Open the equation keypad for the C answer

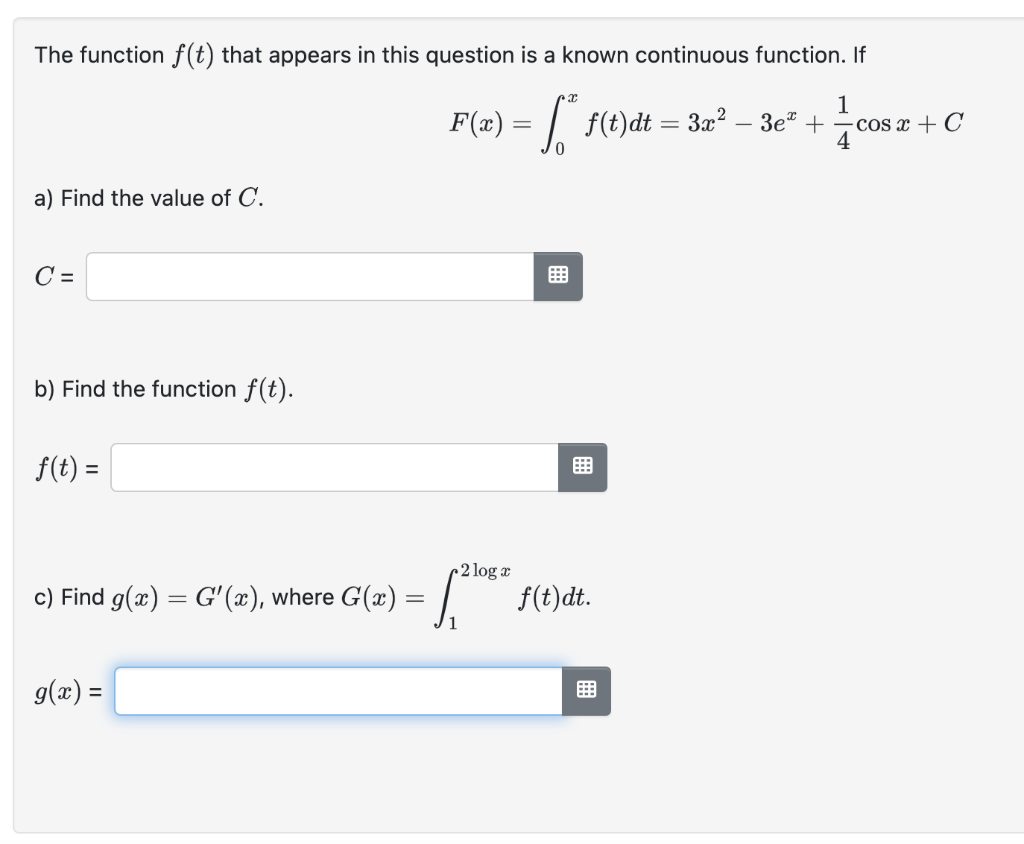click(x=558, y=276)
